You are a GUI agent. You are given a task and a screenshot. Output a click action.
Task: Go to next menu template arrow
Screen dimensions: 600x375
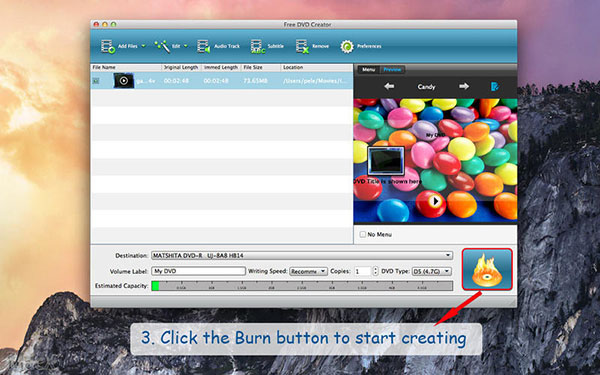464,86
